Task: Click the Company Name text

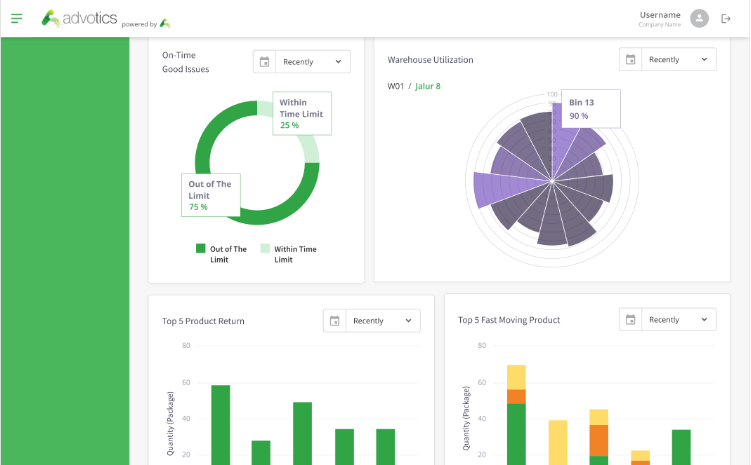Action: click(x=660, y=24)
